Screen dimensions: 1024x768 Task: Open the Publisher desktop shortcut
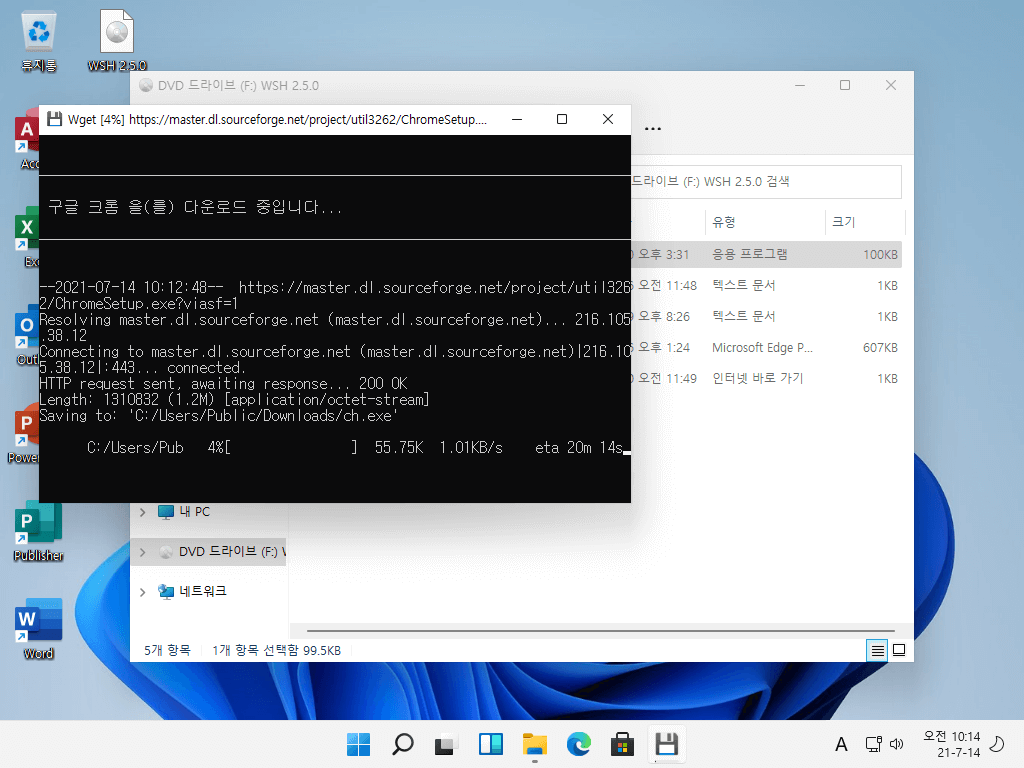39,532
